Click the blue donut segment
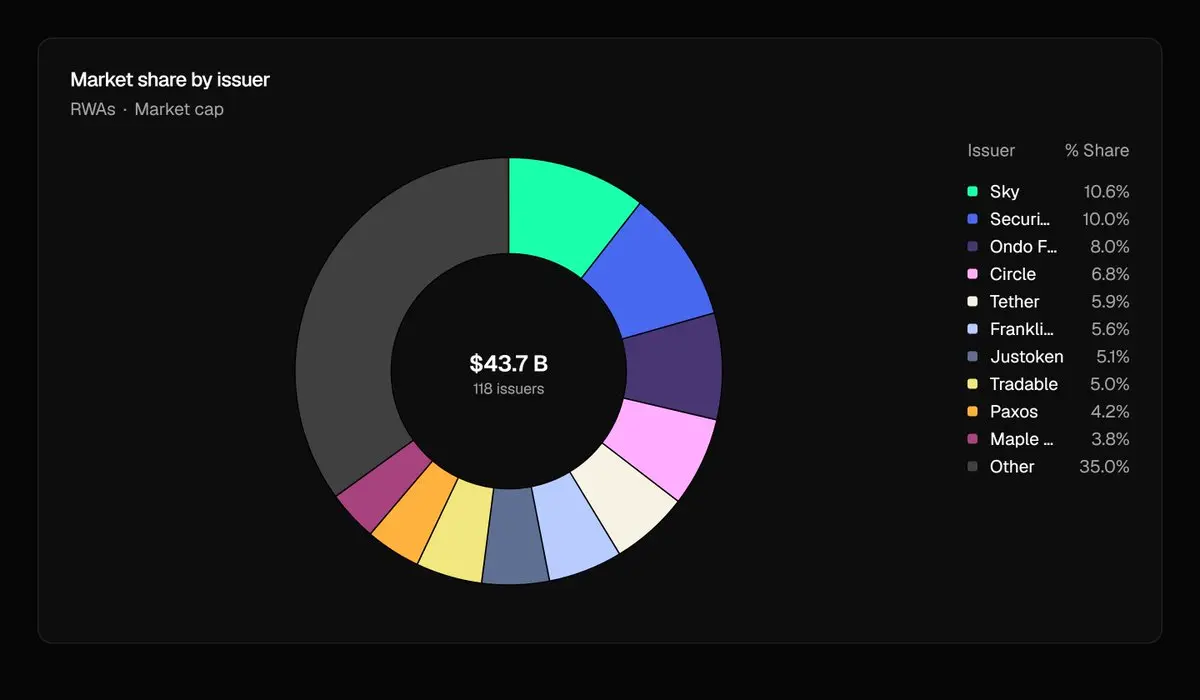 650,270
